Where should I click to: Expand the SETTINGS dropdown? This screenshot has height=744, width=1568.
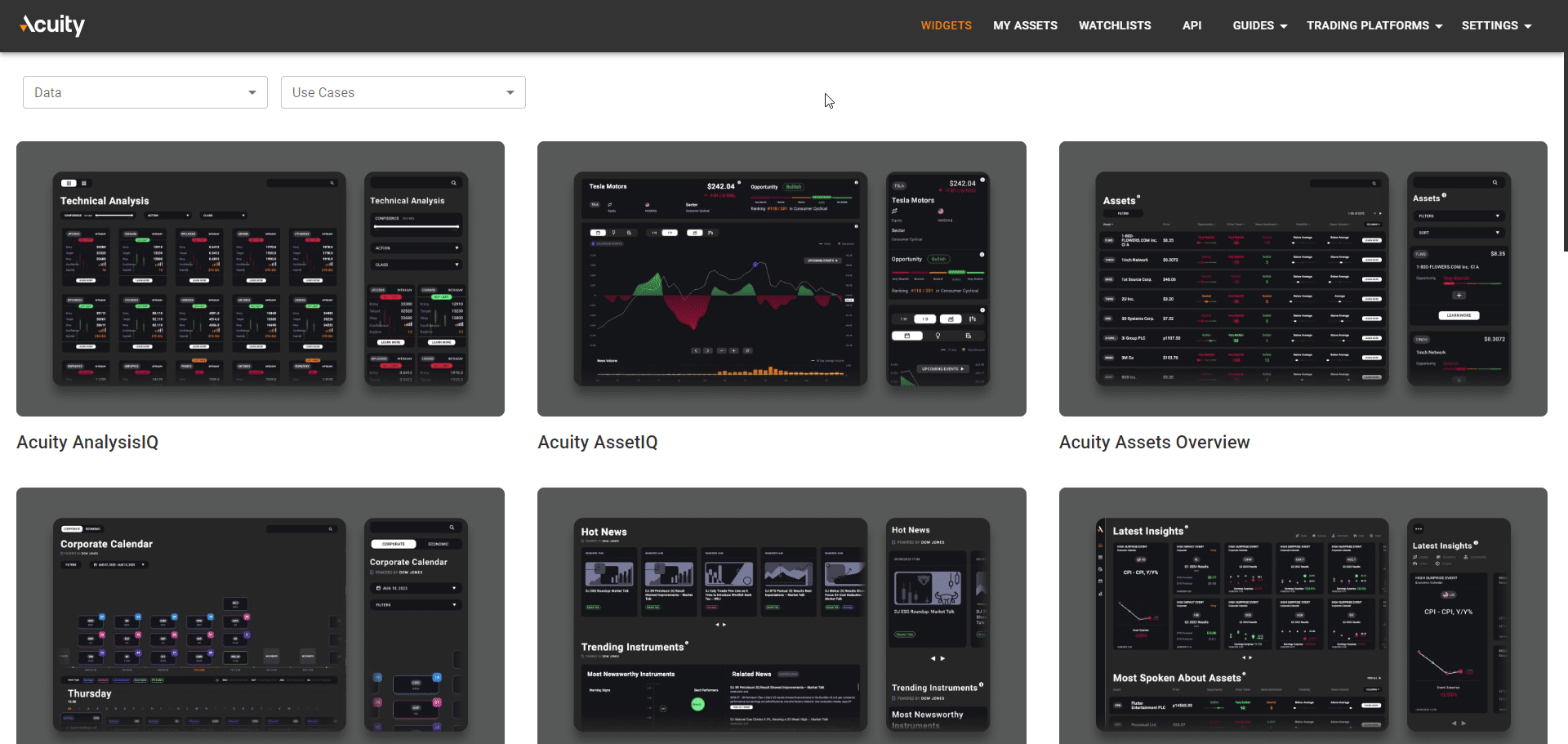click(1496, 25)
